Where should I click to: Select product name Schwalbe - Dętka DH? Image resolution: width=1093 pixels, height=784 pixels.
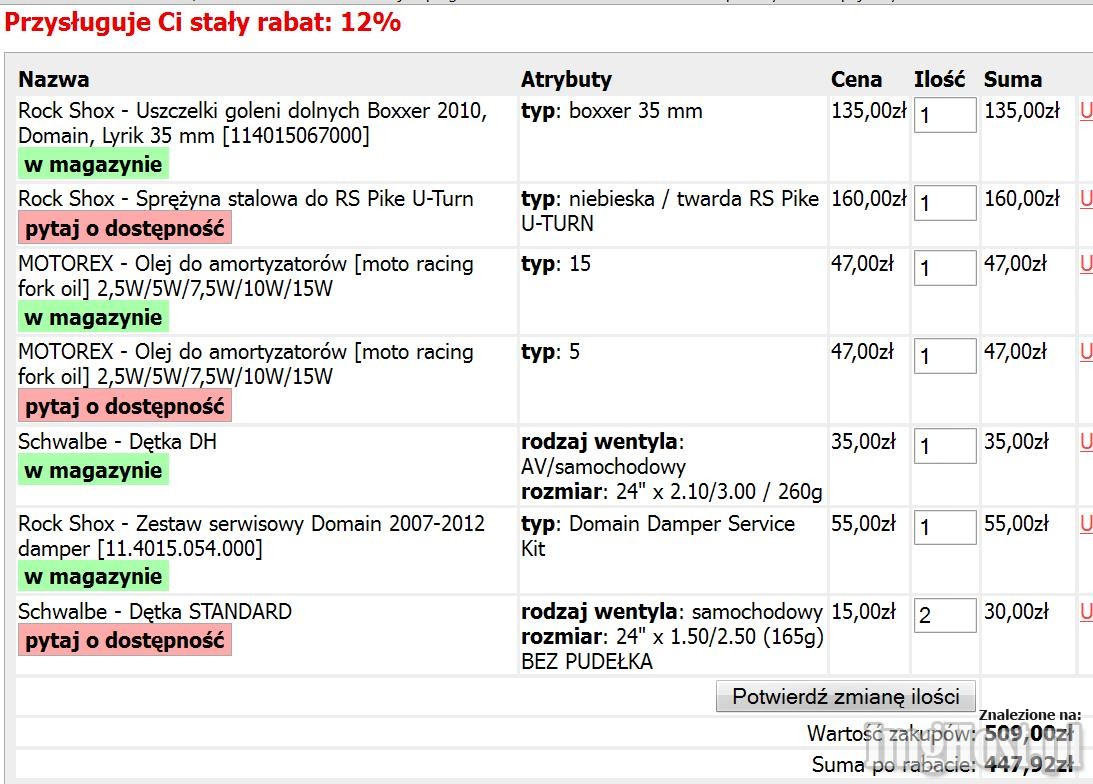(x=117, y=442)
